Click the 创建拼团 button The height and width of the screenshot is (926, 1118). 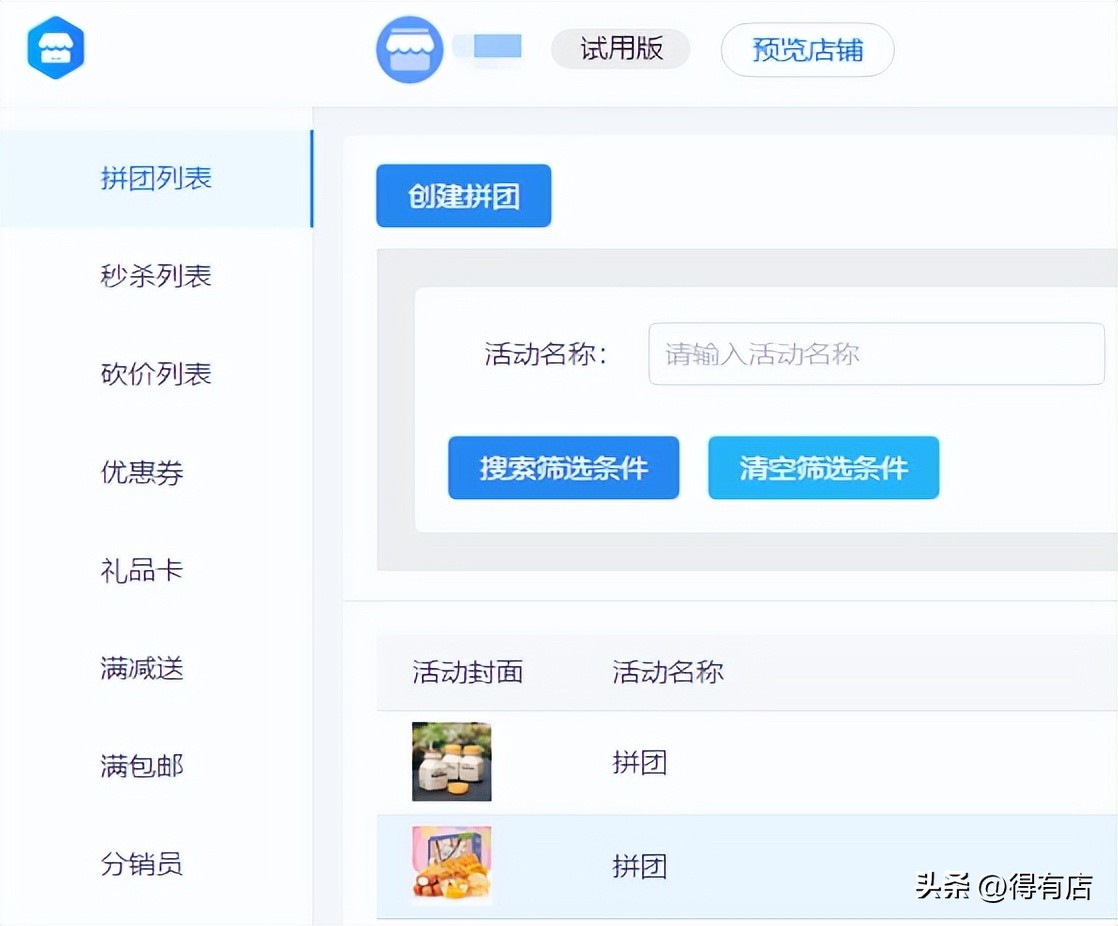[463, 195]
